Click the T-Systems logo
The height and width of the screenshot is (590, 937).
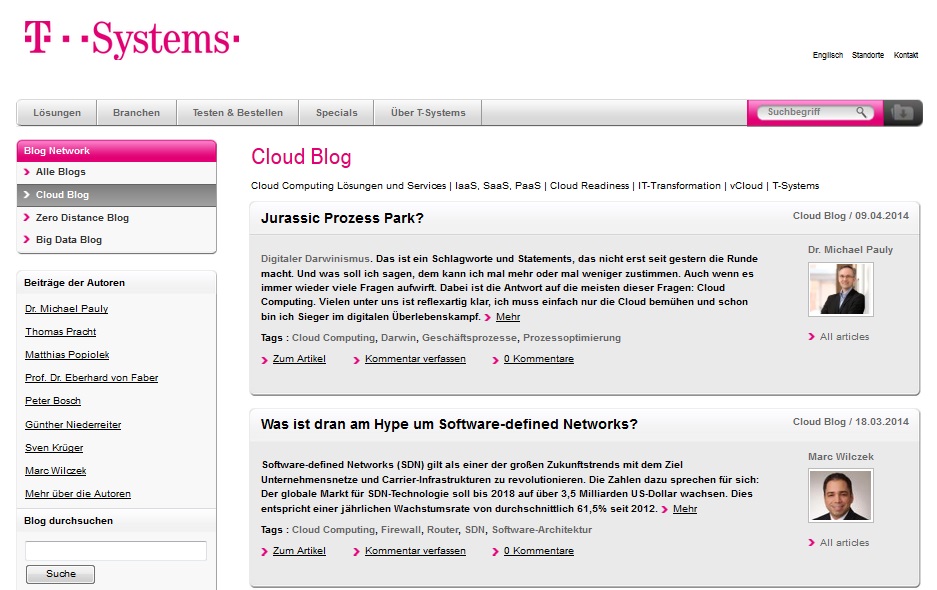[x=131, y=40]
